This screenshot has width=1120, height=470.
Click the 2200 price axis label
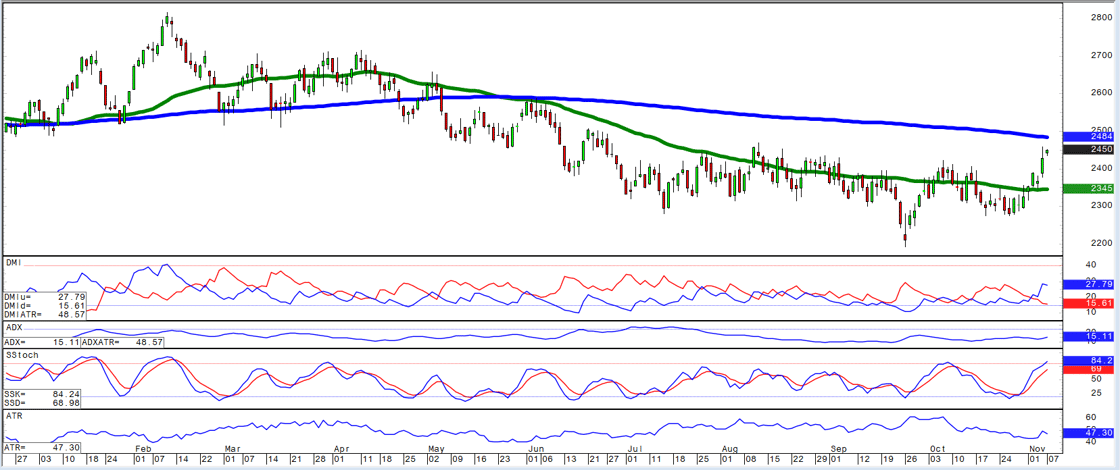1101,244
